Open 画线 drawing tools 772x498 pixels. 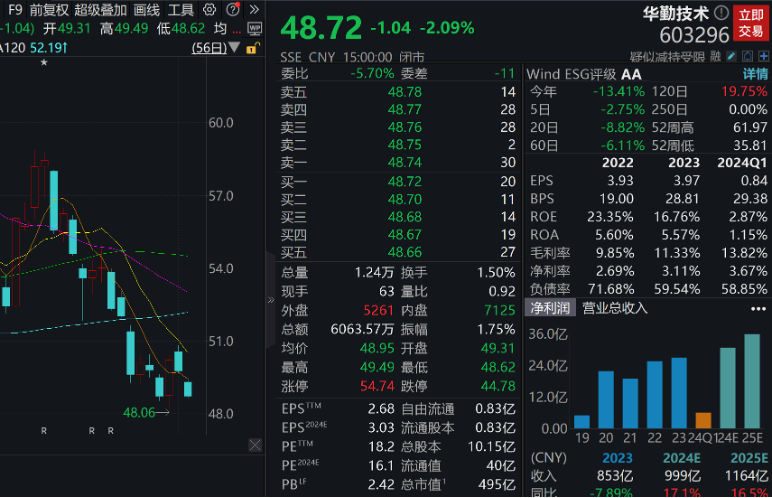click(x=147, y=9)
